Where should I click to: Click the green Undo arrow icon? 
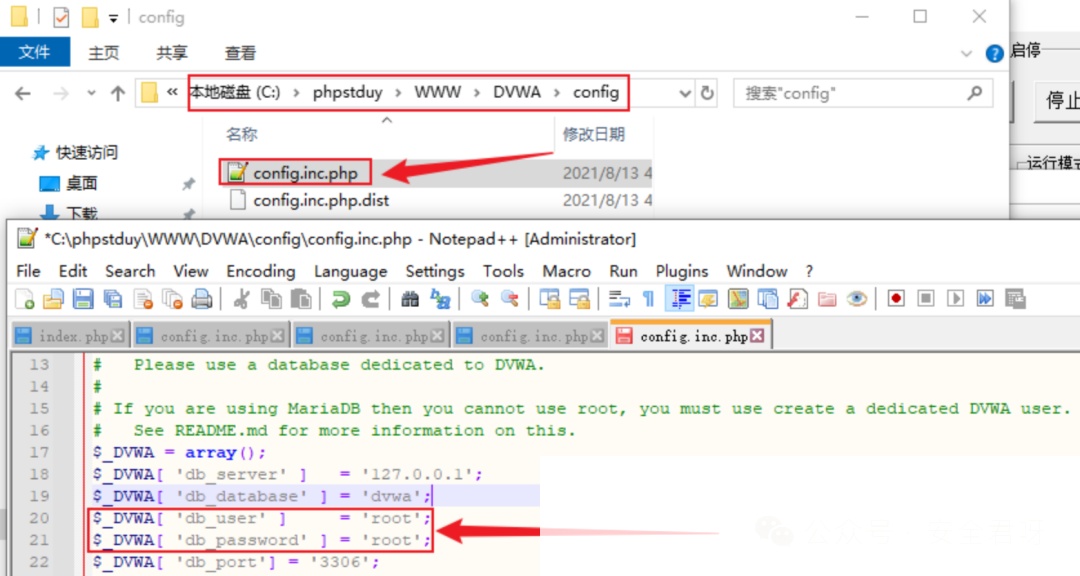pyautogui.click(x=340, y=299)
